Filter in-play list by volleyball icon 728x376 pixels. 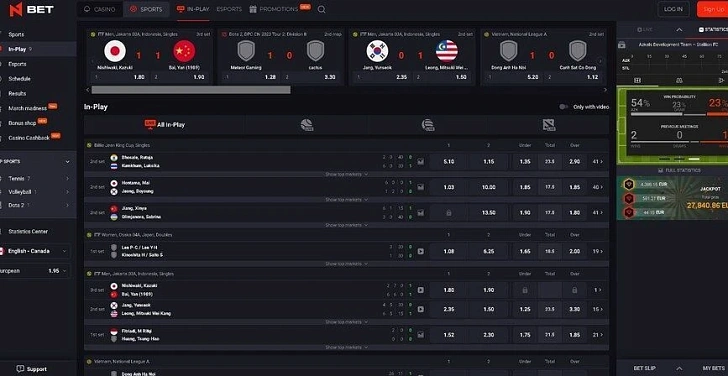[428, 124]
